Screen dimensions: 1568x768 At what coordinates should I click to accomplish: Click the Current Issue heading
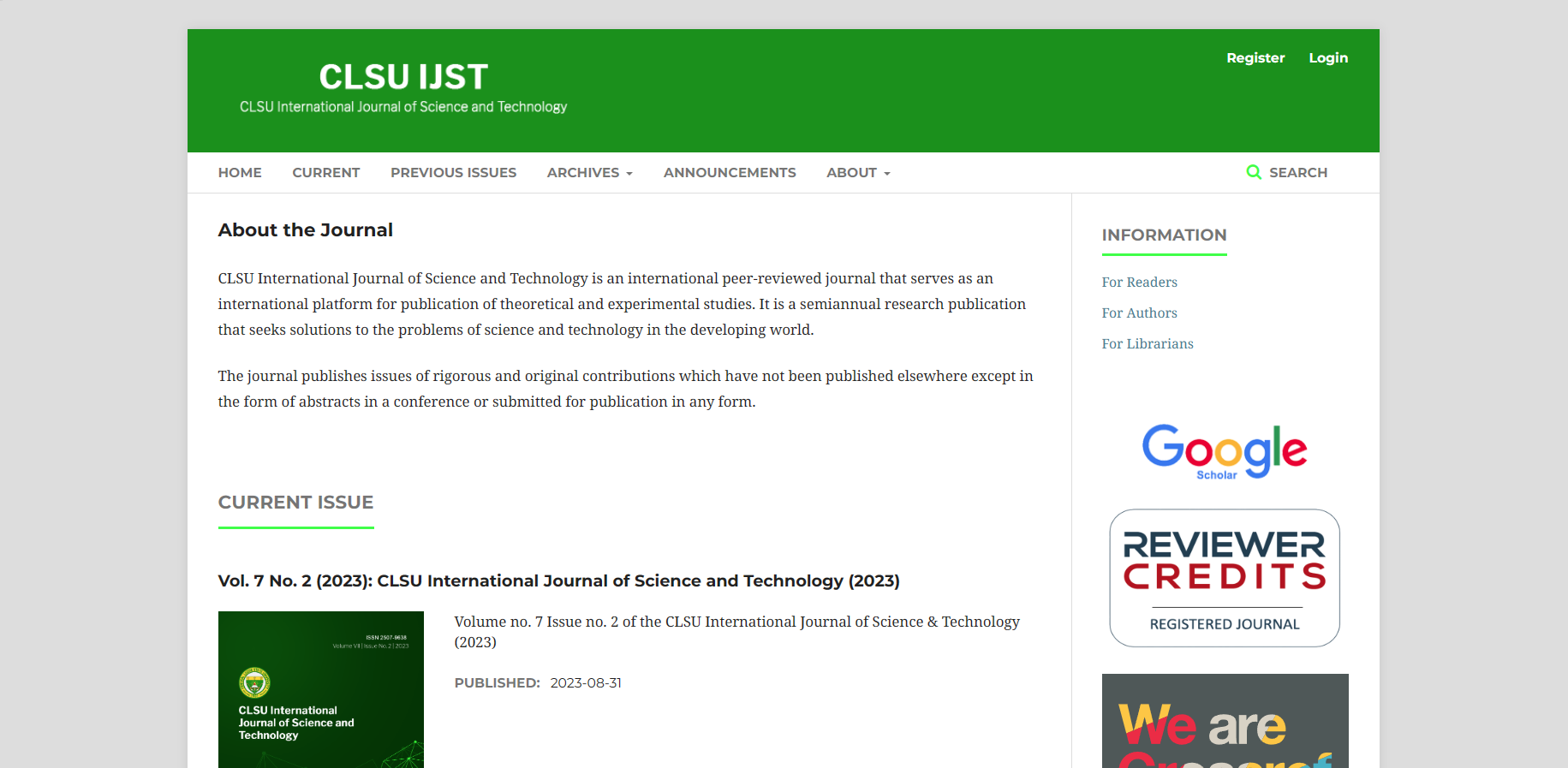pos(296,502)
